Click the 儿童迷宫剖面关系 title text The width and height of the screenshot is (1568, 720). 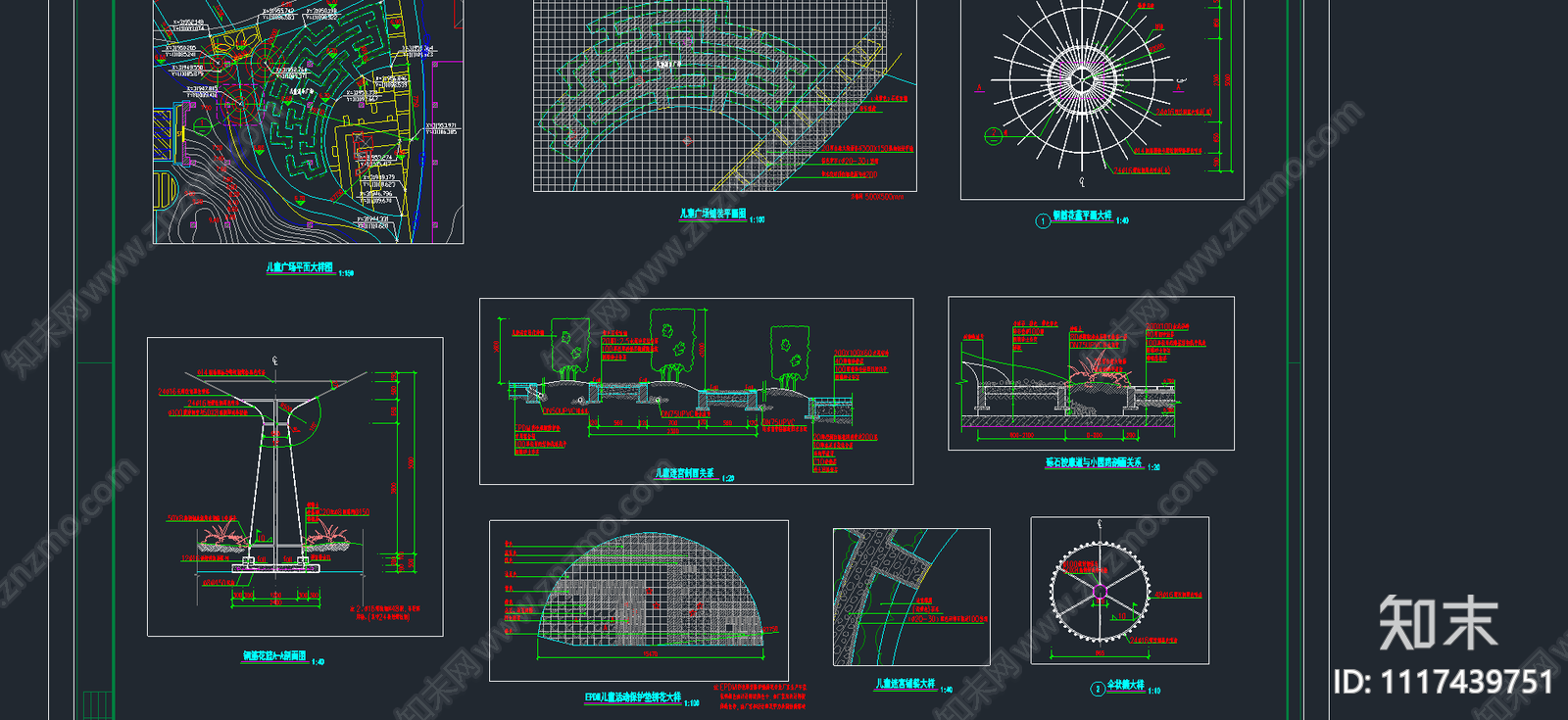click(x=685, y=474)
